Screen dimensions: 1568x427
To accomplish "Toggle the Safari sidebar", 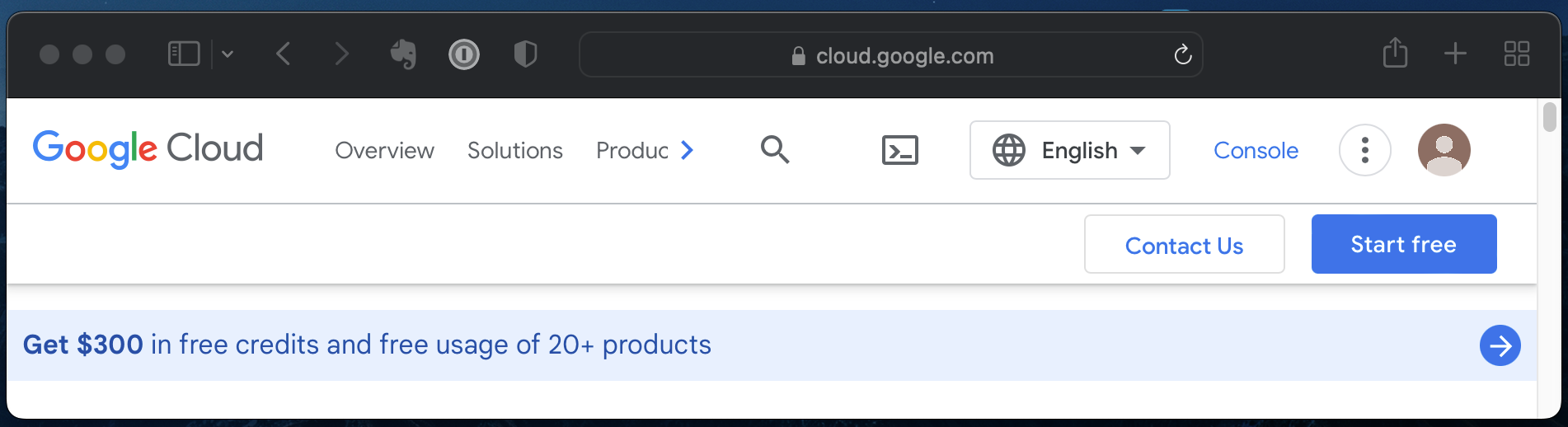I will 184,54.
